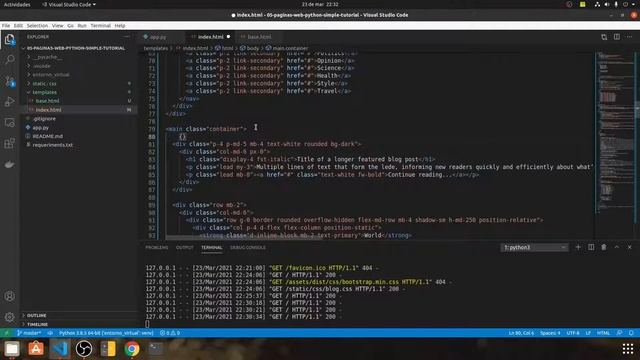This screenshot has width=640, height=360.
Task: Switch to the Debug Console tab
Action: (x=248, y=247)
